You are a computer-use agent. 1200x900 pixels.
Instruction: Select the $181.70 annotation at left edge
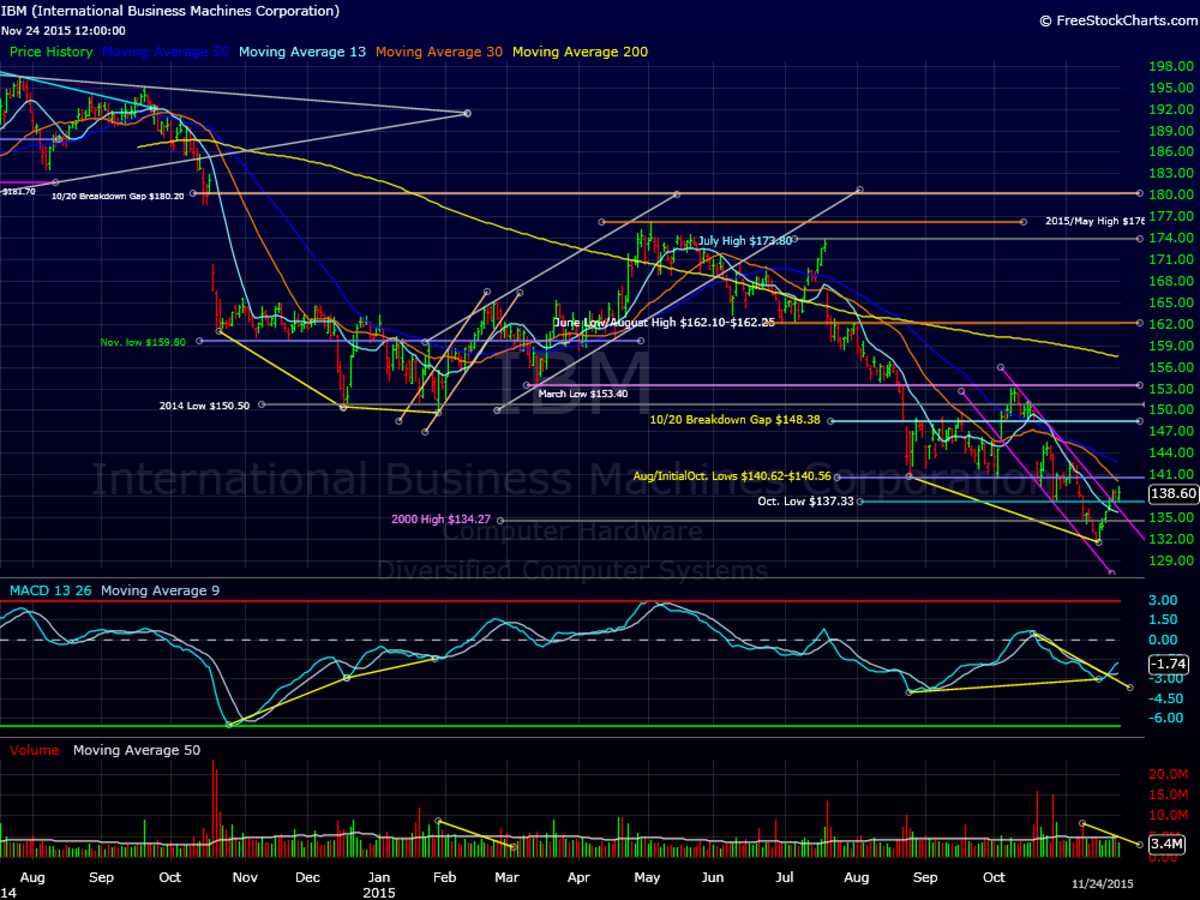point(18,191)
